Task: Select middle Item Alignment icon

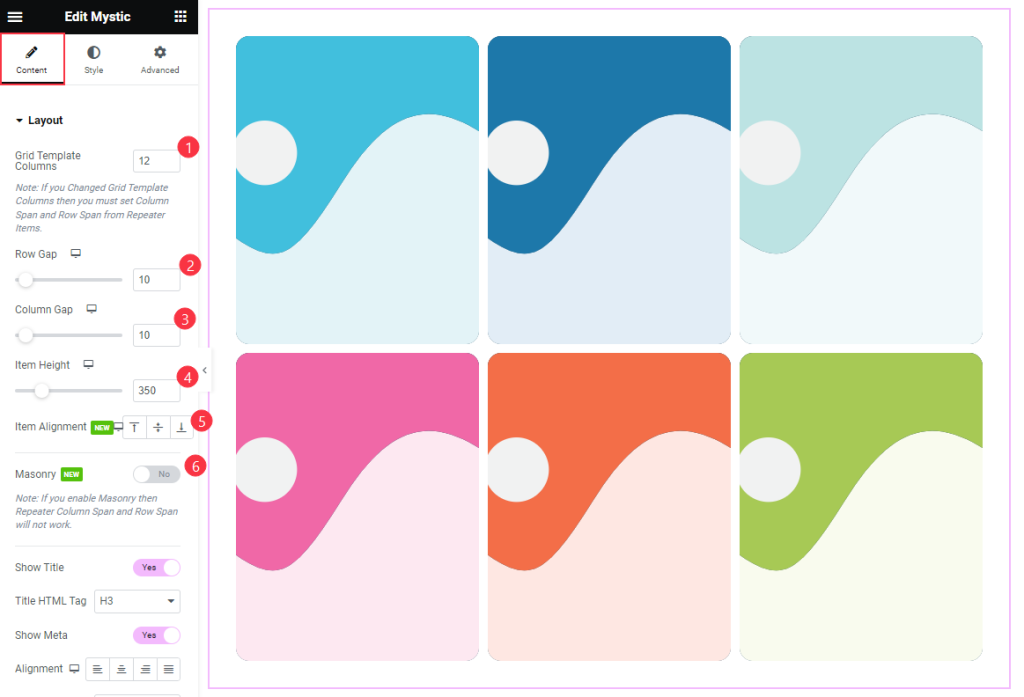Action: coord(158,427)
